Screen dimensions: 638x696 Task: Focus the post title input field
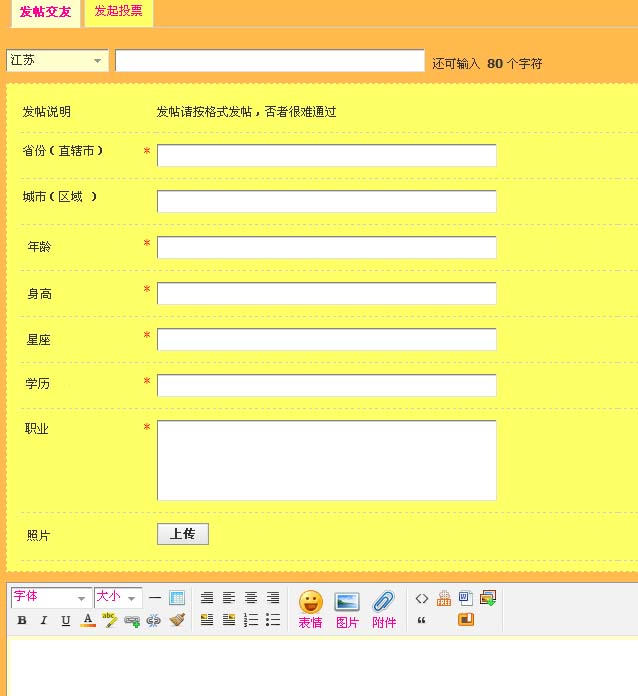coord(270,60)
